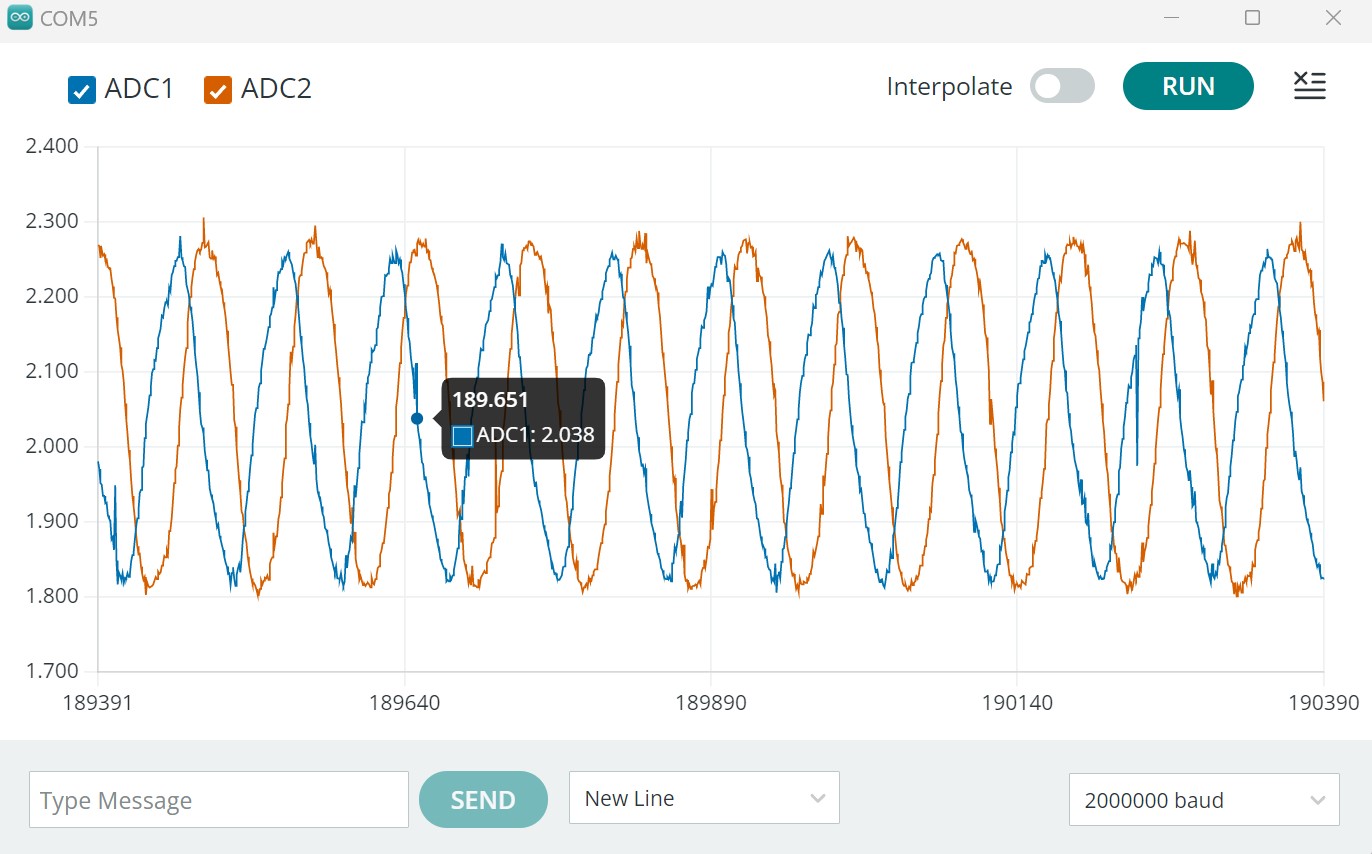Click the New Line dropdown chevron arrow

tap(817, 798)
